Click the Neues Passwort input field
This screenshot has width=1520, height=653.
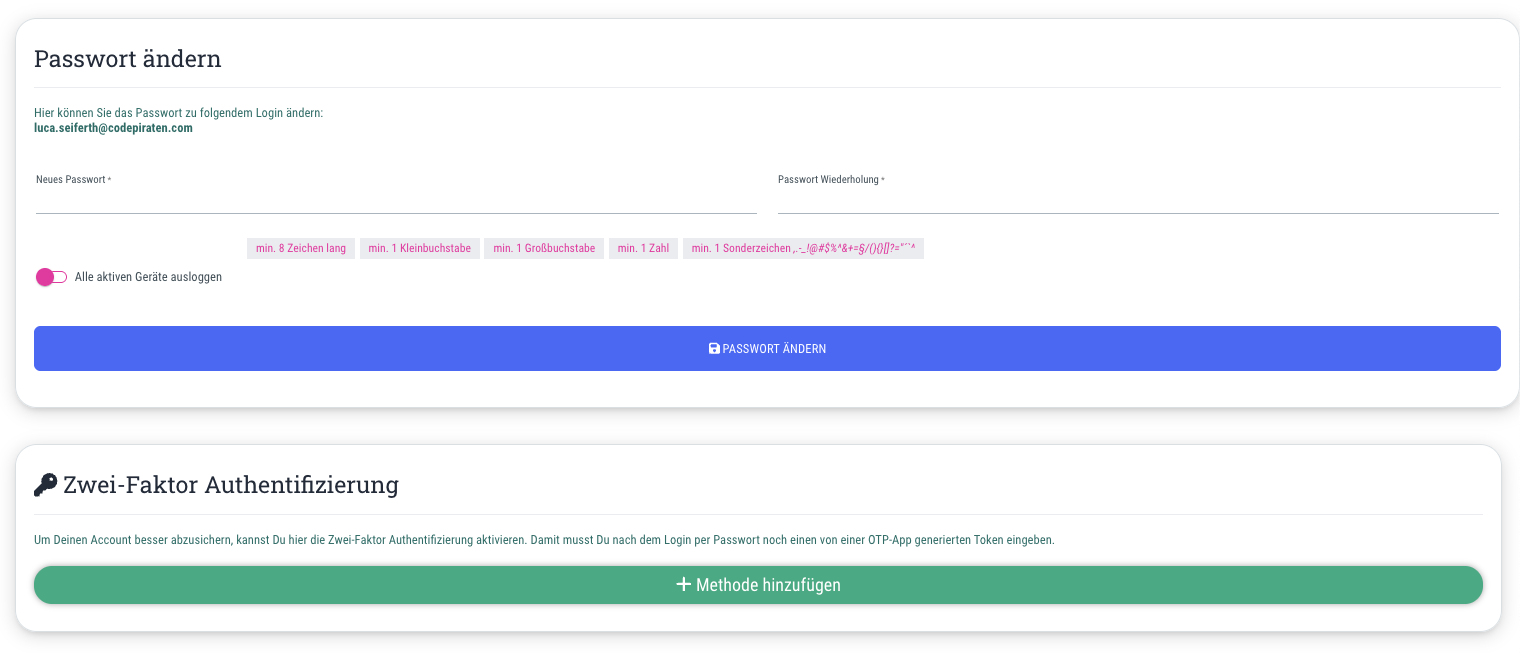pyautogui.click(x=396, y=200)
